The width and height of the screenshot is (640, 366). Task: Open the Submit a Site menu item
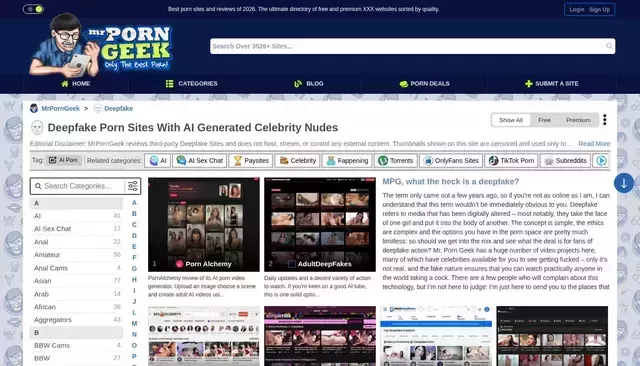(552, 84)
